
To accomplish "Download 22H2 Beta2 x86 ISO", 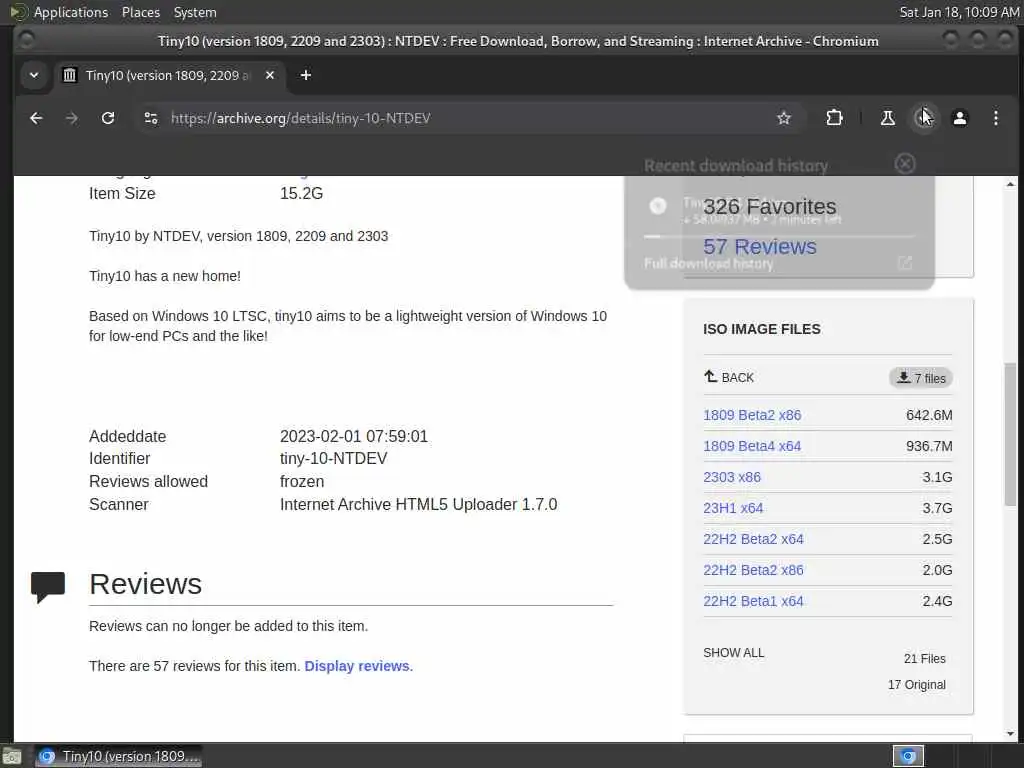I will [753, 570].
